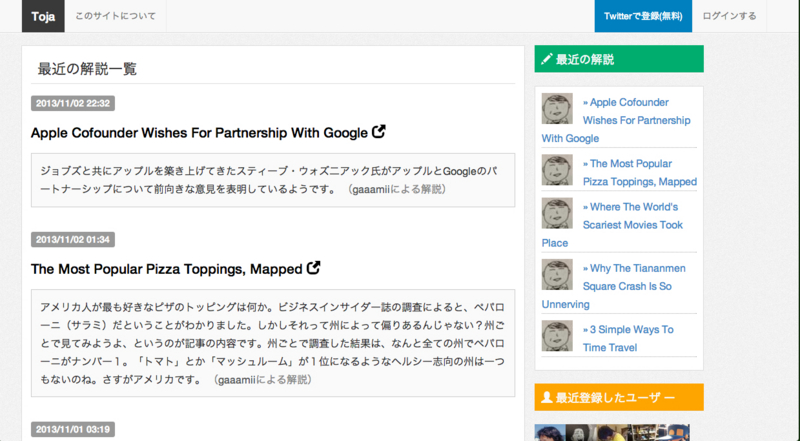The image size is (800, 441).
Task: Click the Pizza Toppings Japanese summary box
Action: [273, 343]
